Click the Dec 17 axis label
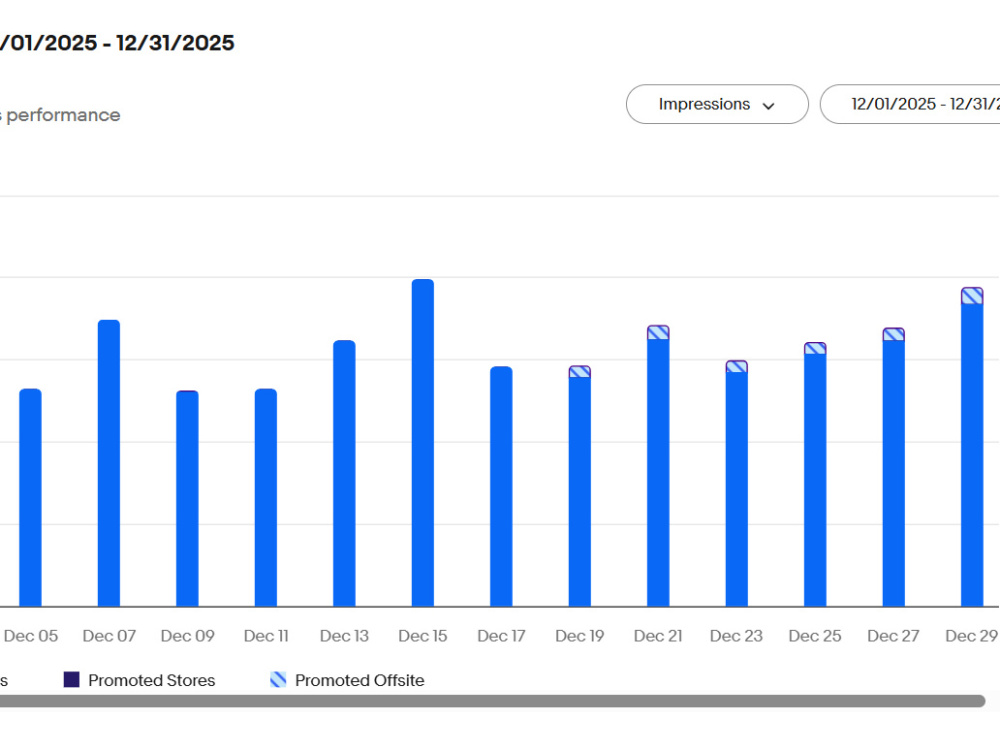Screen dimensions: 1000x750 [501, 636]
